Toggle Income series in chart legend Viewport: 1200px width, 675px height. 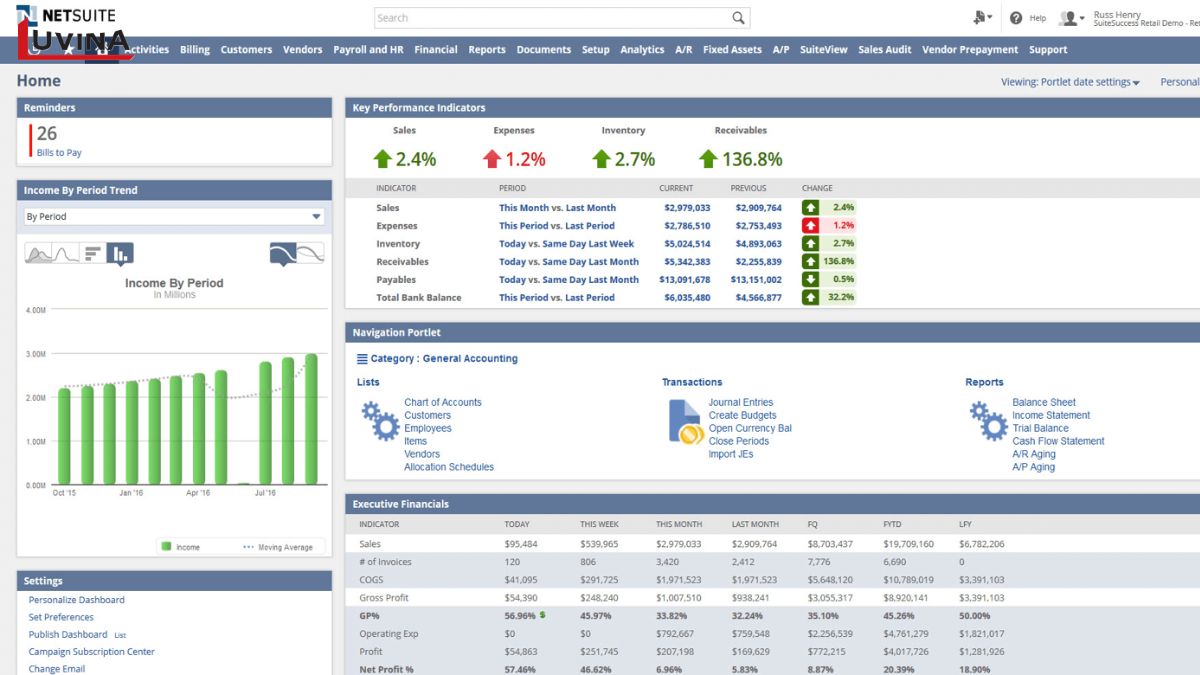pos(180,547)
